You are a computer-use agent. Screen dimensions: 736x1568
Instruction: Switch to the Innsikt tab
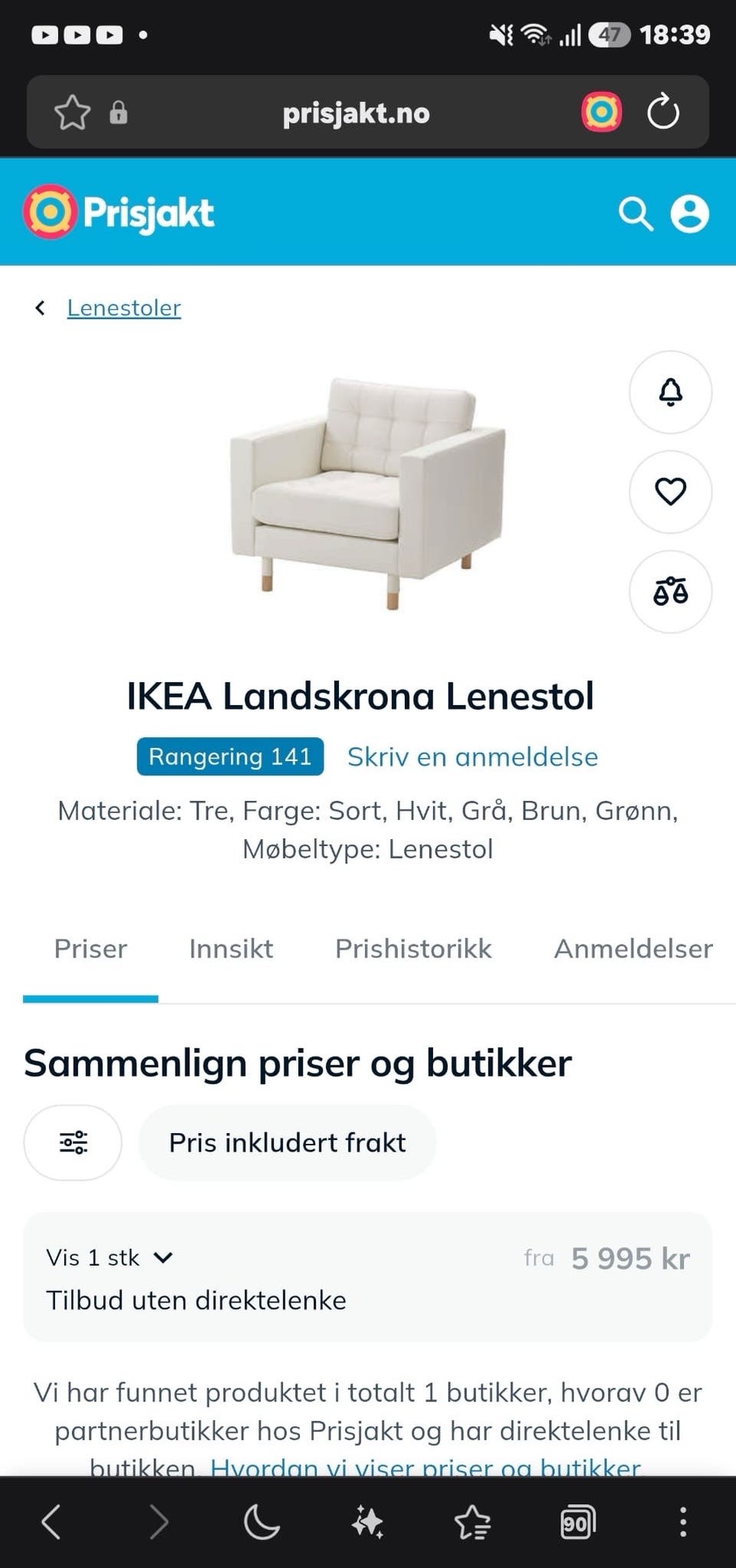point(231,949)
